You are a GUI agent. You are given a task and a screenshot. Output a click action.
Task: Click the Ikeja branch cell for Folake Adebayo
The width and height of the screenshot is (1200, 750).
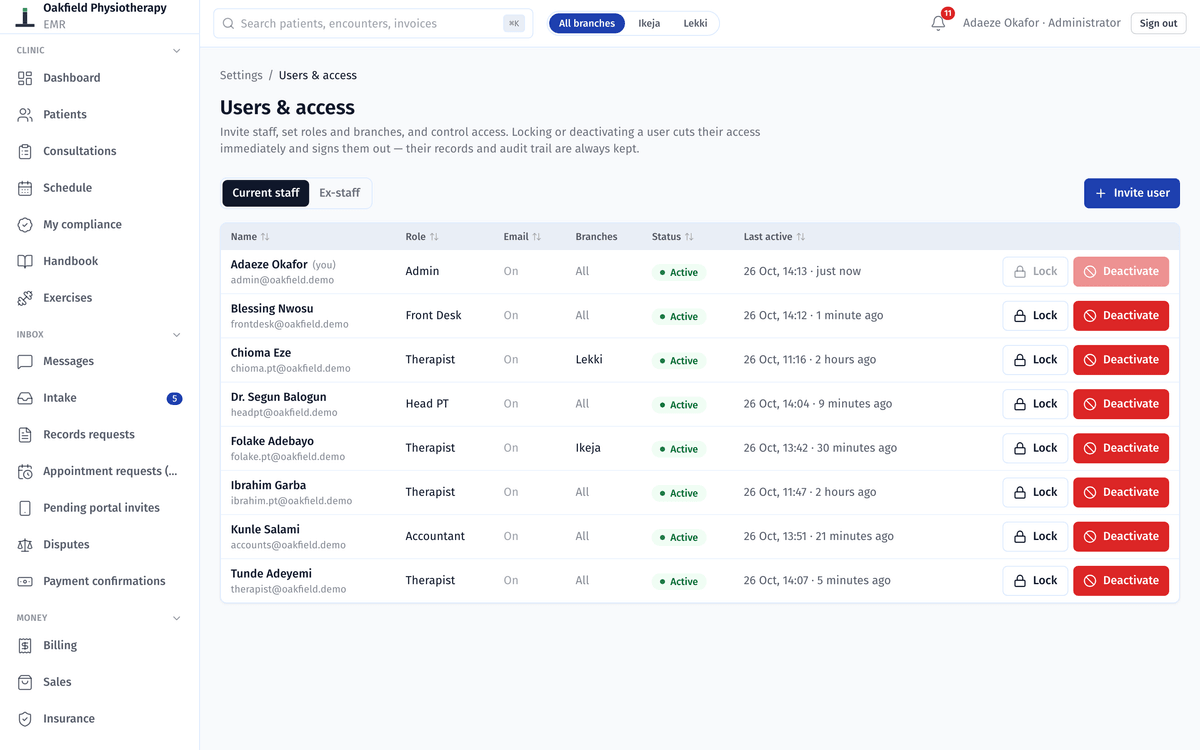coord(588,448)
